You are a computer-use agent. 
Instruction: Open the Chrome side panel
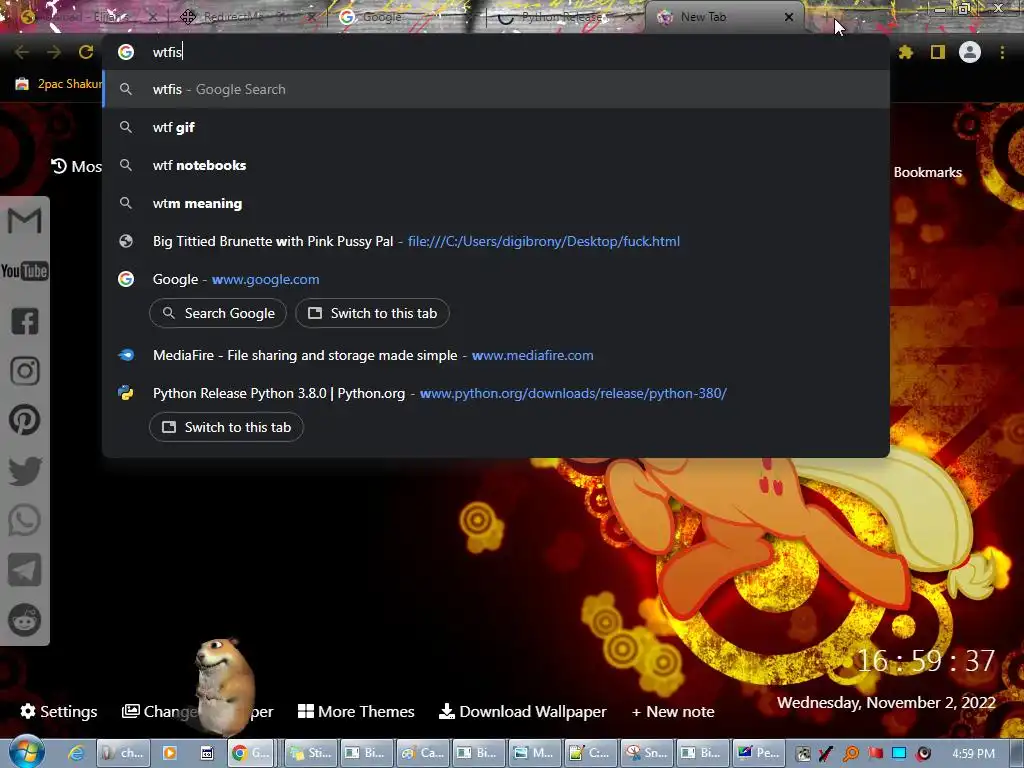point(938,52)
